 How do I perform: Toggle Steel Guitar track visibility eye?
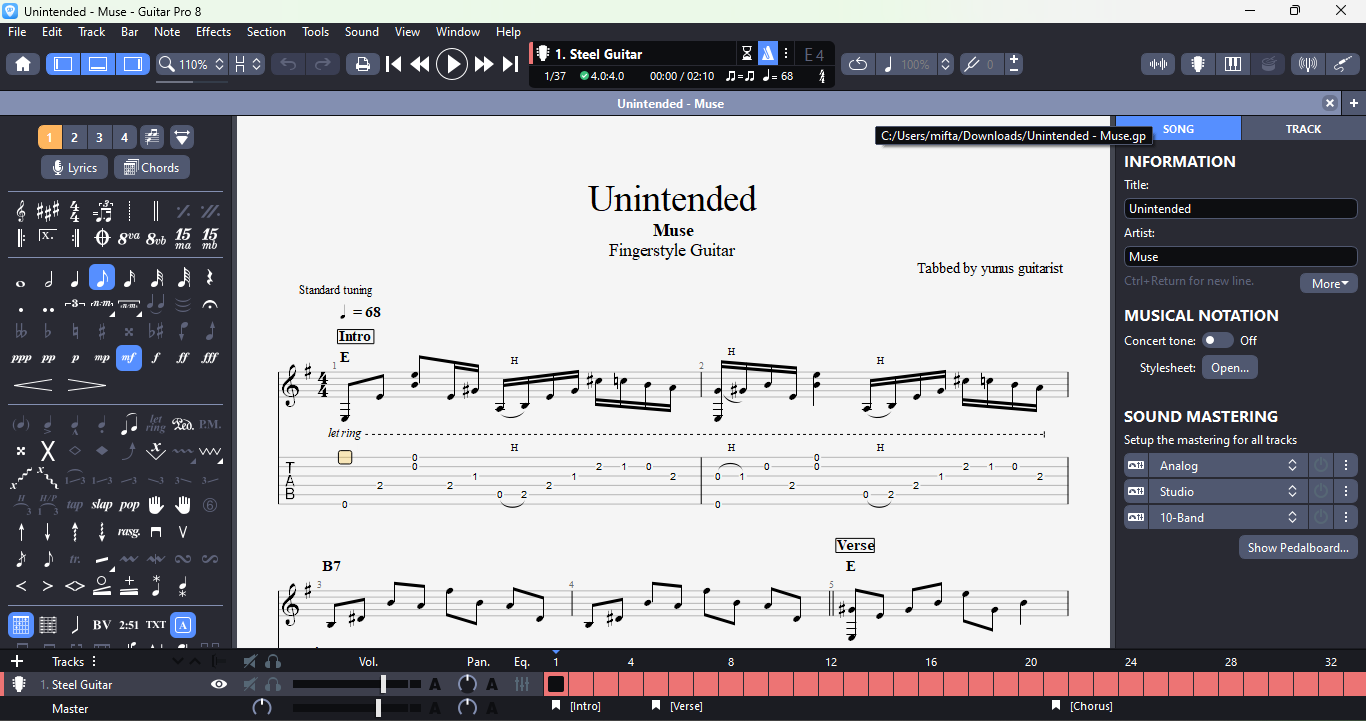[219, 685]
